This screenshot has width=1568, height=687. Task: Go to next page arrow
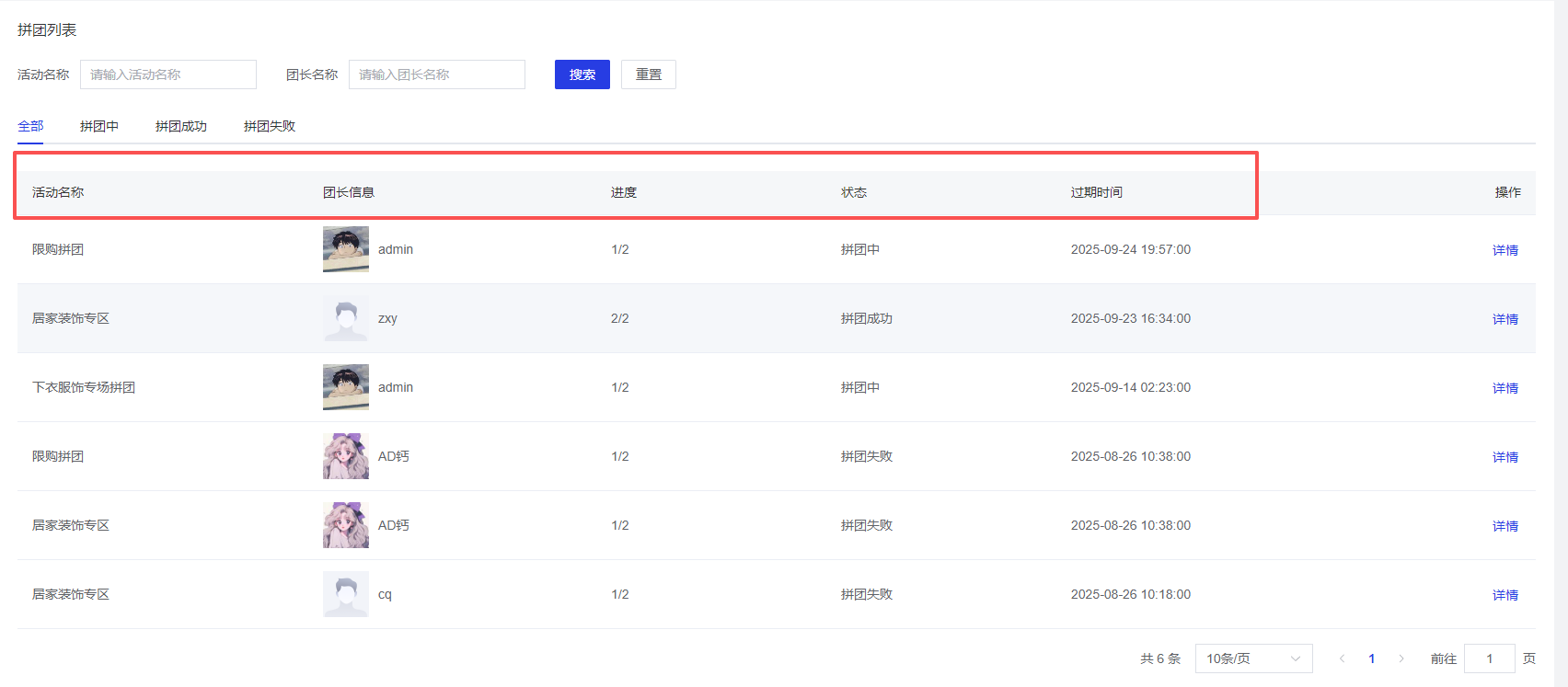(x=1401, y=658)
